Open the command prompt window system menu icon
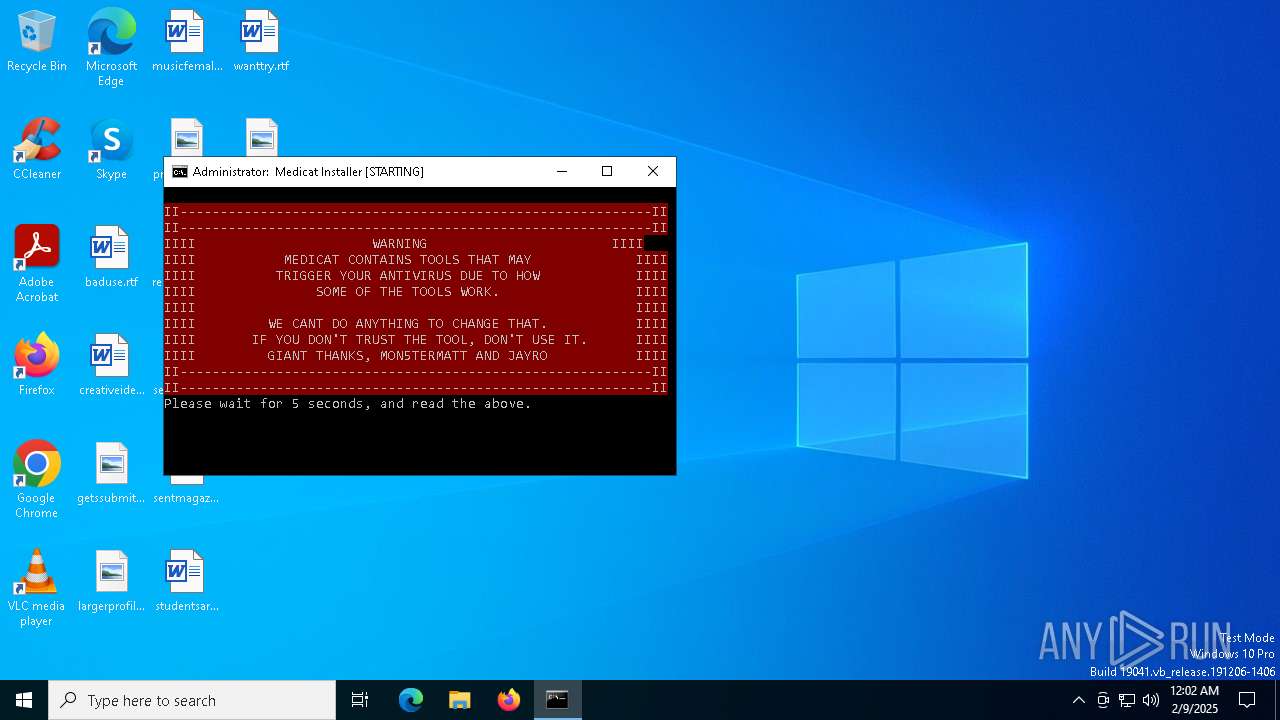Viewport: 1280px width, 720px height. pos(180,172)
